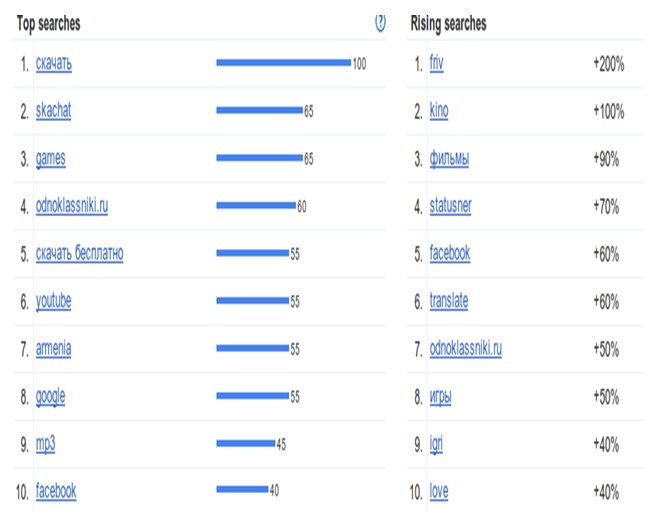
Task: Open the 'friv' rising search link
Action: (436, 63)
